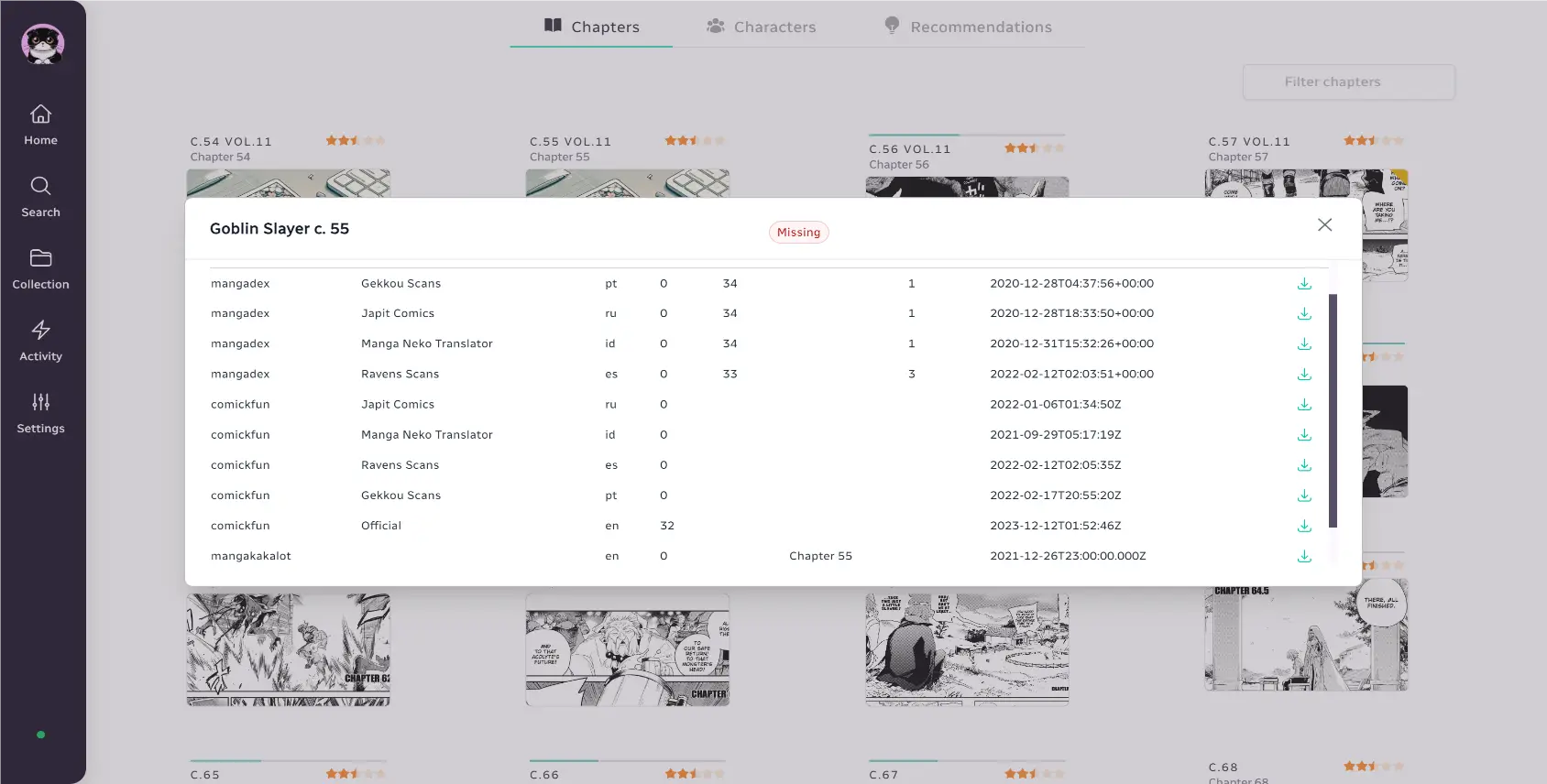Select the 2020-12-28T04:37:56+00:00 date cell
This screenshot has width=1547, height=784.
[x=1071, y=284]
